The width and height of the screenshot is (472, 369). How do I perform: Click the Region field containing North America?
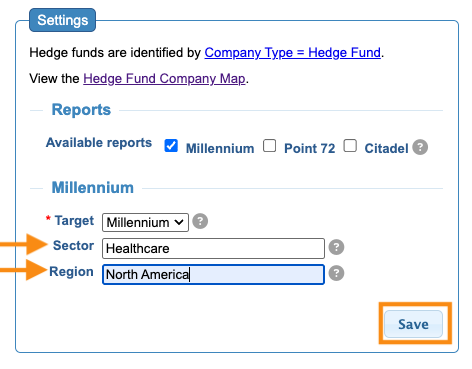tap(213, 274)
